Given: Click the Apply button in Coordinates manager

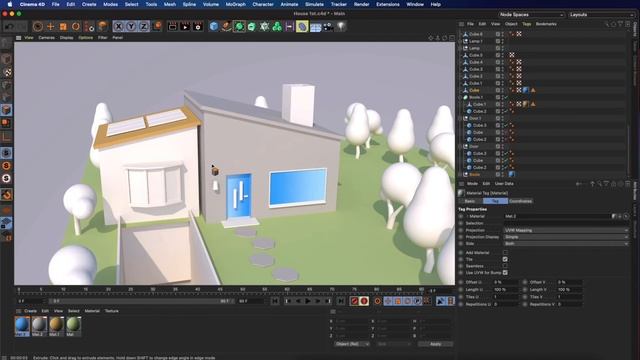Looking at the screenshot, I should [436, 344].
